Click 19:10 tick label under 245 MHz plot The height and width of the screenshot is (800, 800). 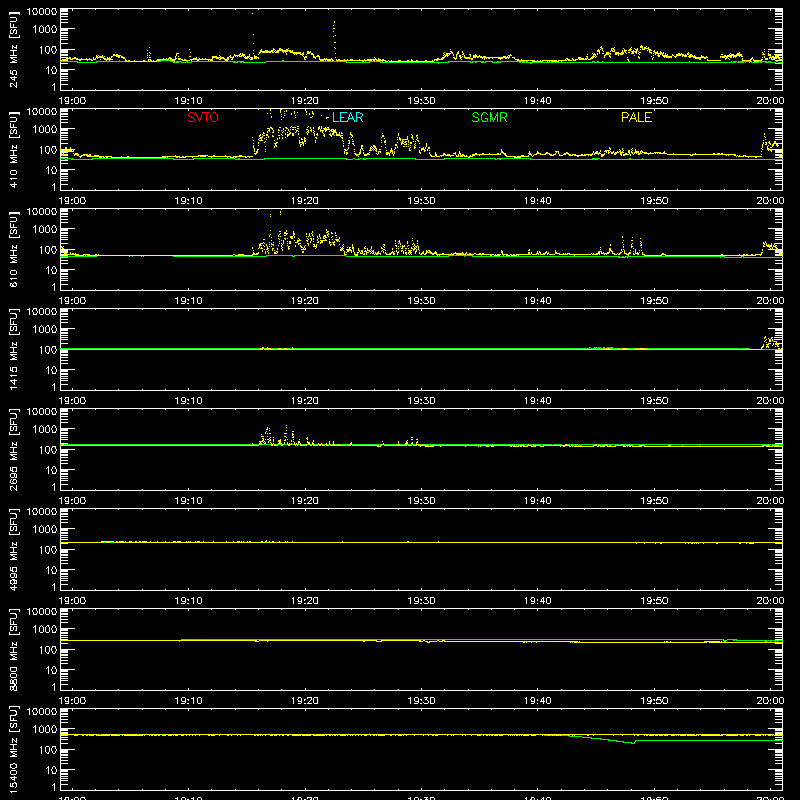click(188, 101)
